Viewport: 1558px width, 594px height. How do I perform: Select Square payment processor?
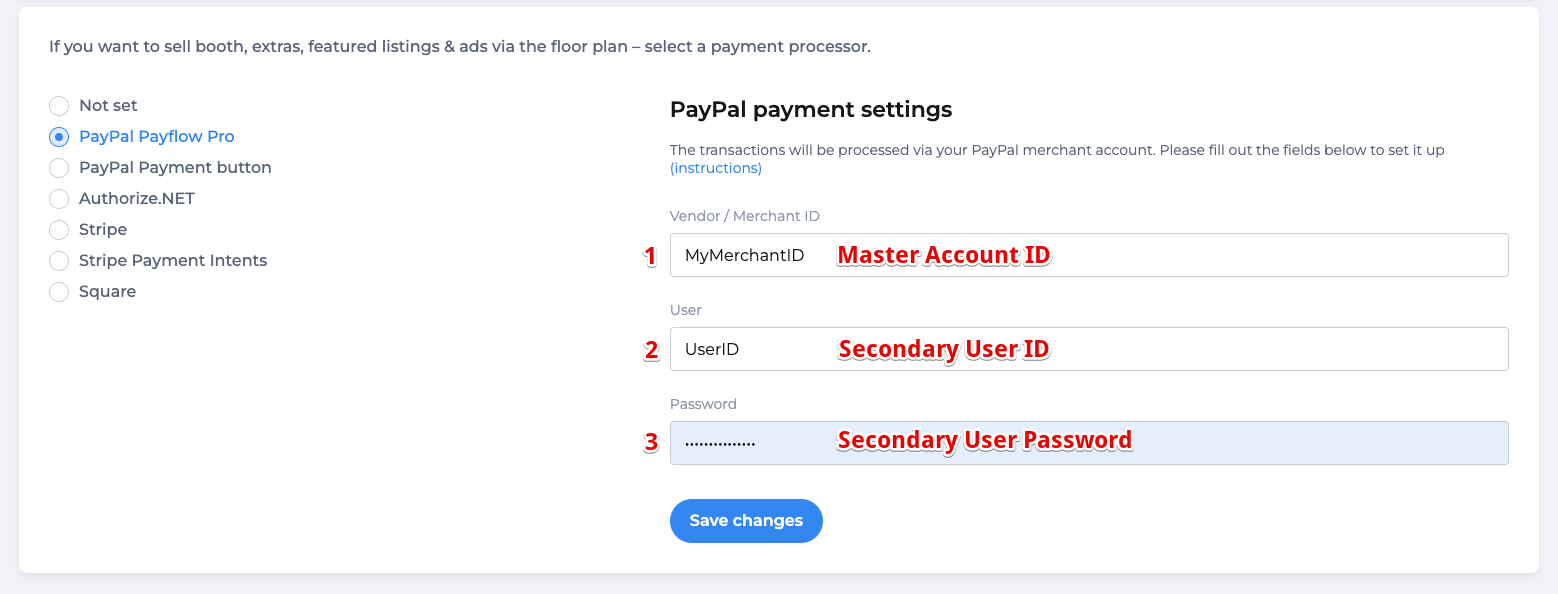point(58,291)
